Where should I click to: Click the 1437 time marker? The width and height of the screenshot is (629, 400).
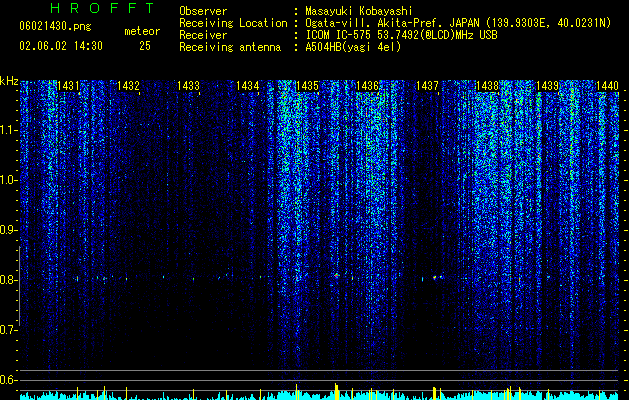pos(428,86)
